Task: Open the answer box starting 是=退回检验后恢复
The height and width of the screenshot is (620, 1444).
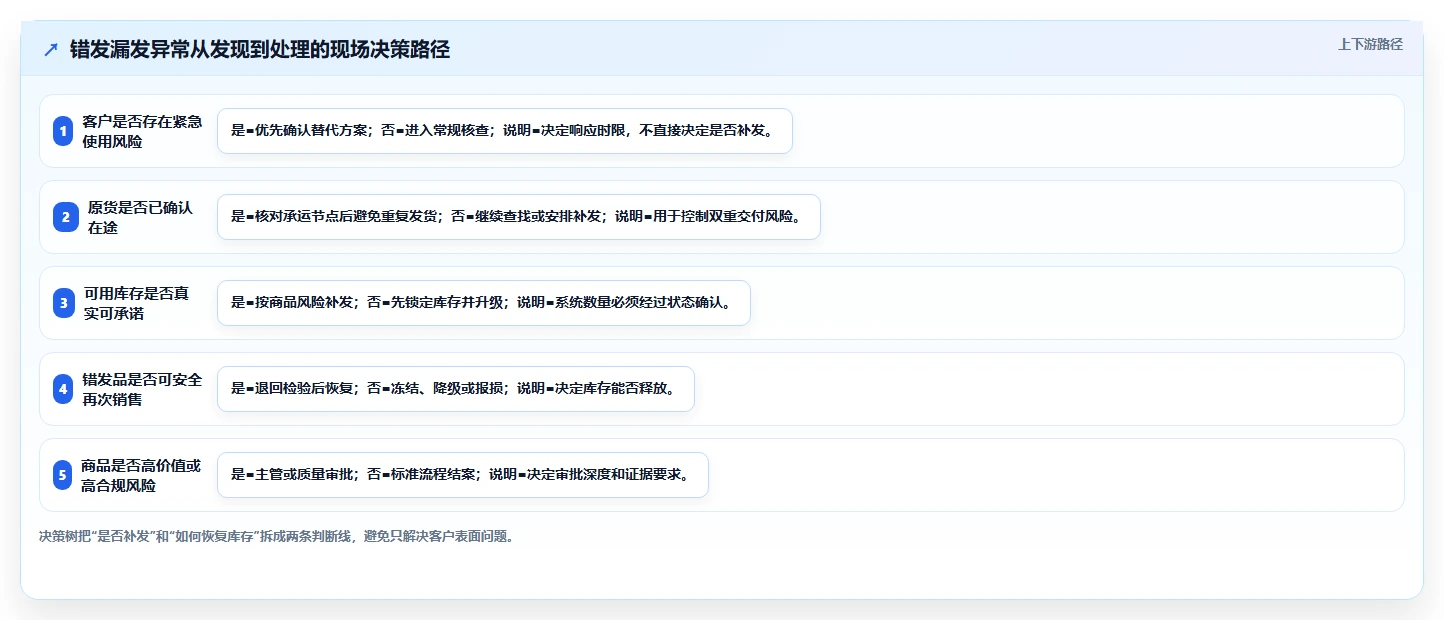Action: pyautogui.click(x=456, y=389)
